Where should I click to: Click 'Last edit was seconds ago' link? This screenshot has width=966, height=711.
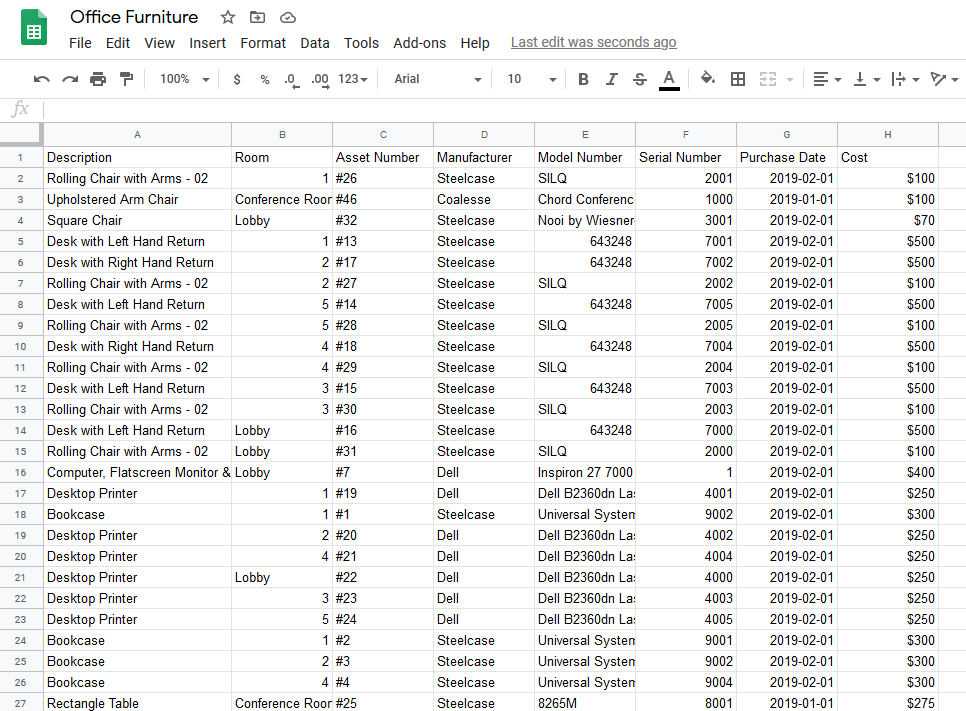coord(593,42)
